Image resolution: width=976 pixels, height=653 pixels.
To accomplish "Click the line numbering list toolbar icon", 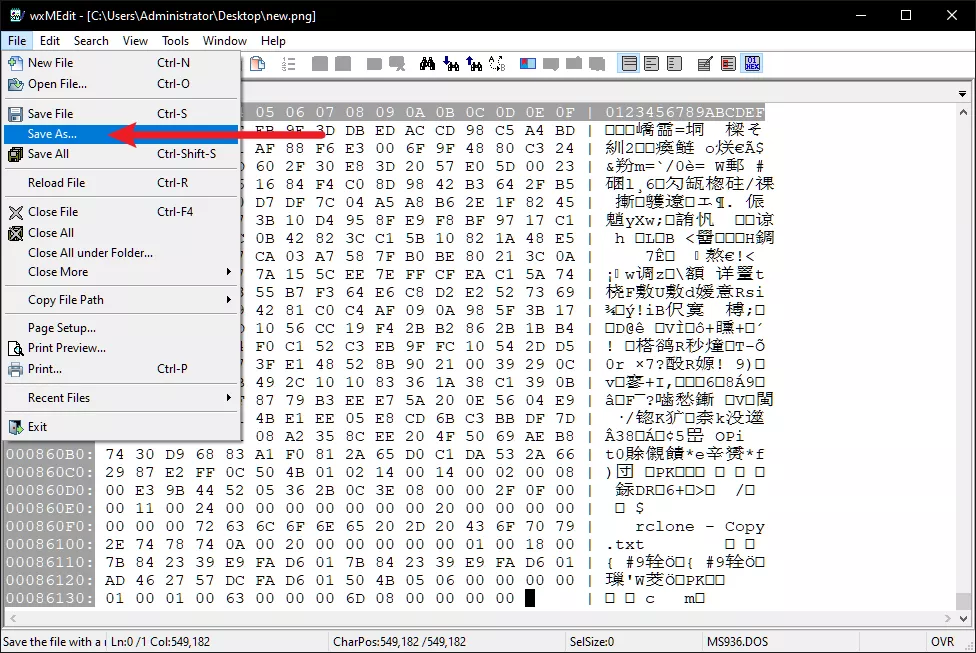I will click(288, 63).
